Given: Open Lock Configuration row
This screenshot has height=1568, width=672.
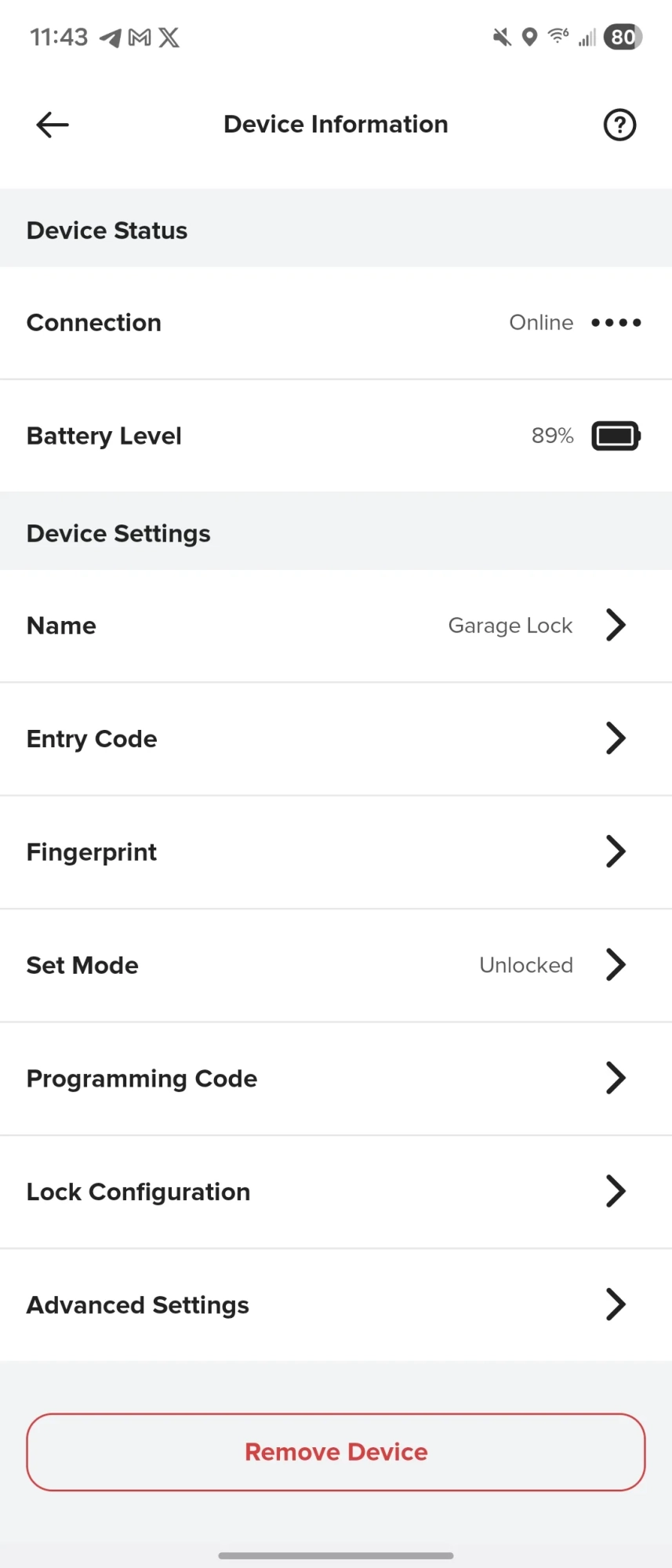Looking at the screenshot, I should [x=336, y=1192].
